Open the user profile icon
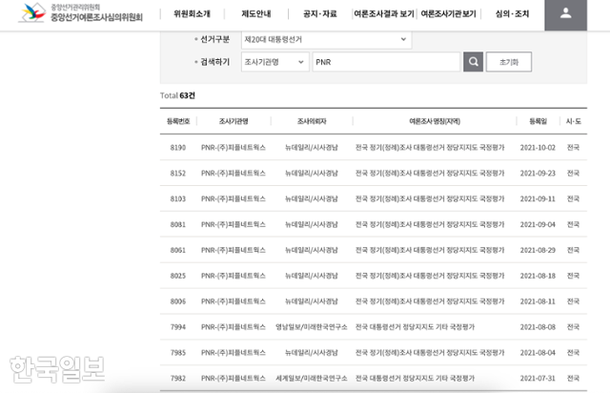 click(x=566, y=14)
